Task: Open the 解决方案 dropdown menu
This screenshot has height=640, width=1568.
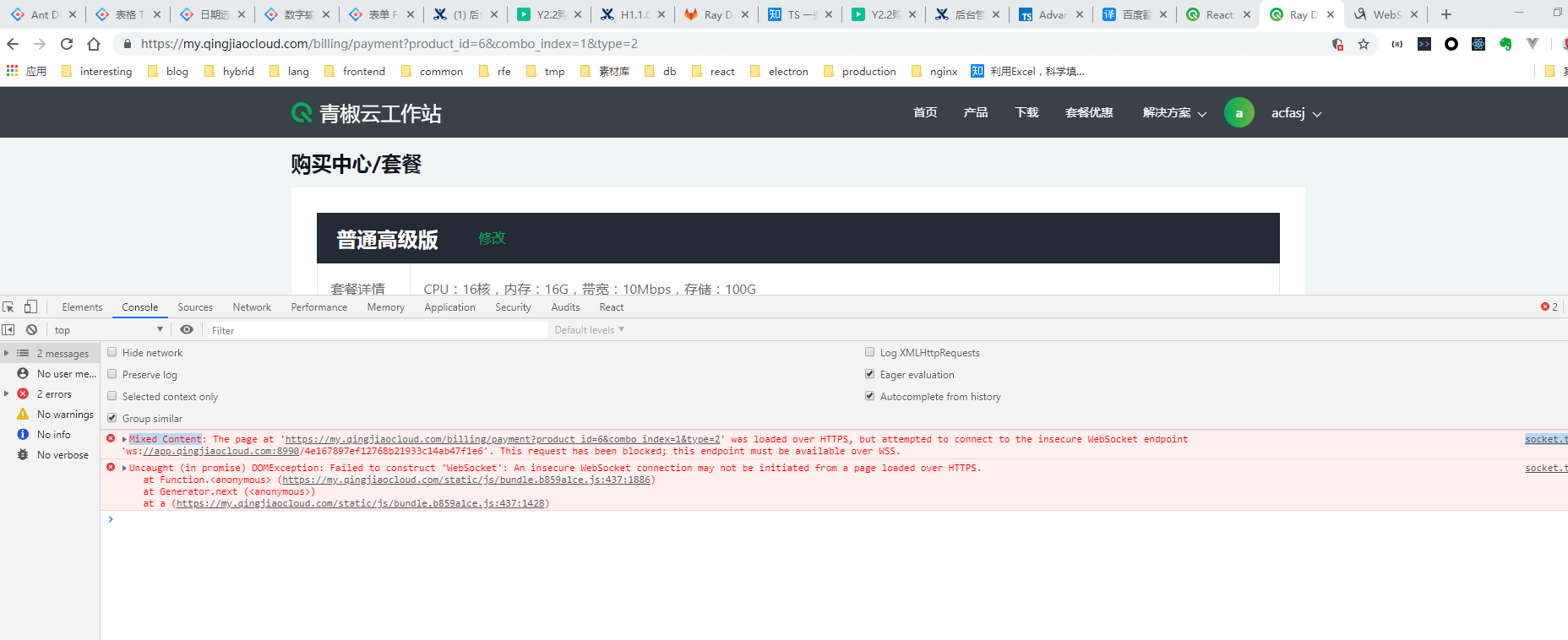Action: tap(1174, 112)
